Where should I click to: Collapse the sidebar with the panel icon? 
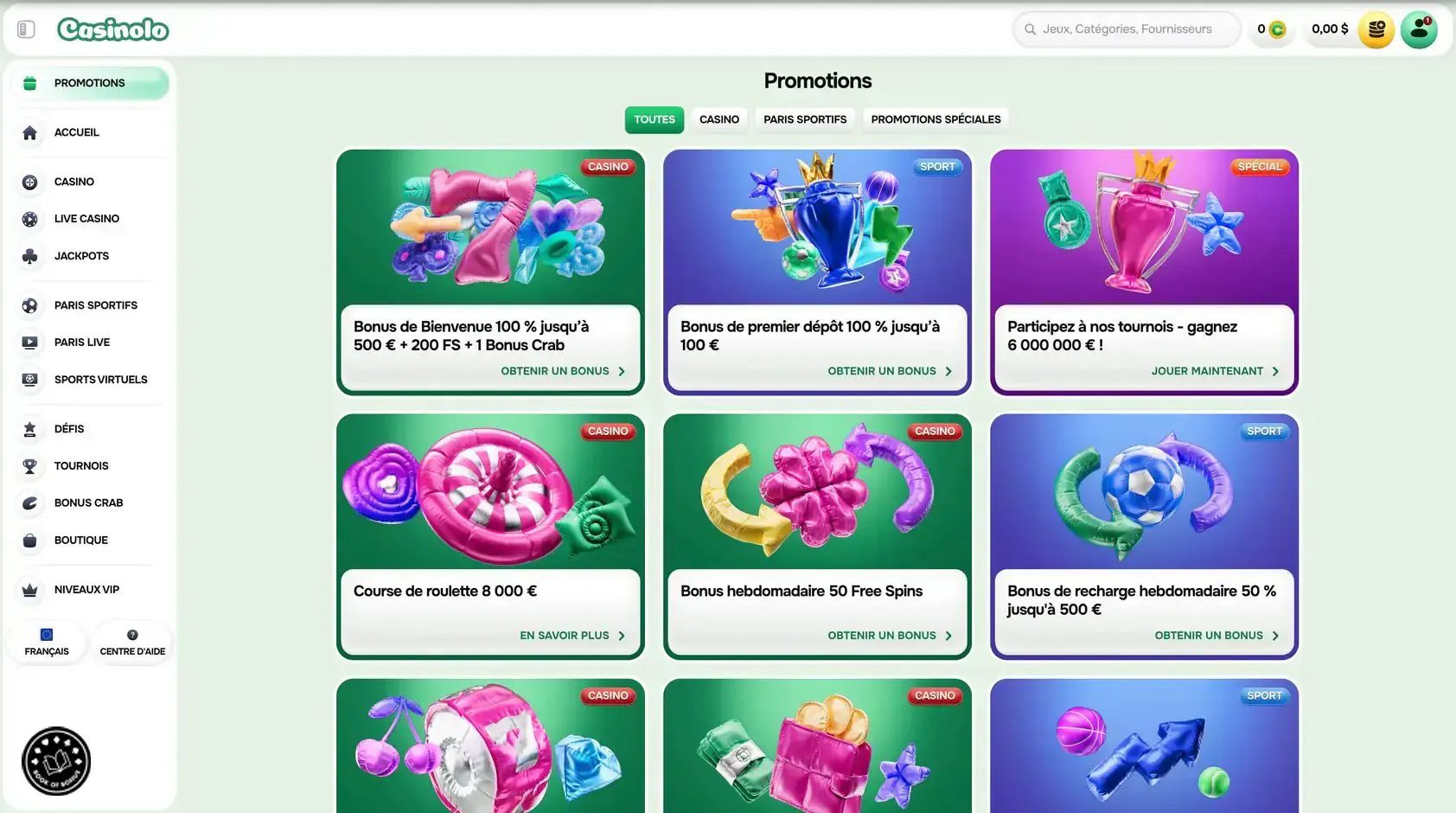pyautogui.click(x=26, y=29)
